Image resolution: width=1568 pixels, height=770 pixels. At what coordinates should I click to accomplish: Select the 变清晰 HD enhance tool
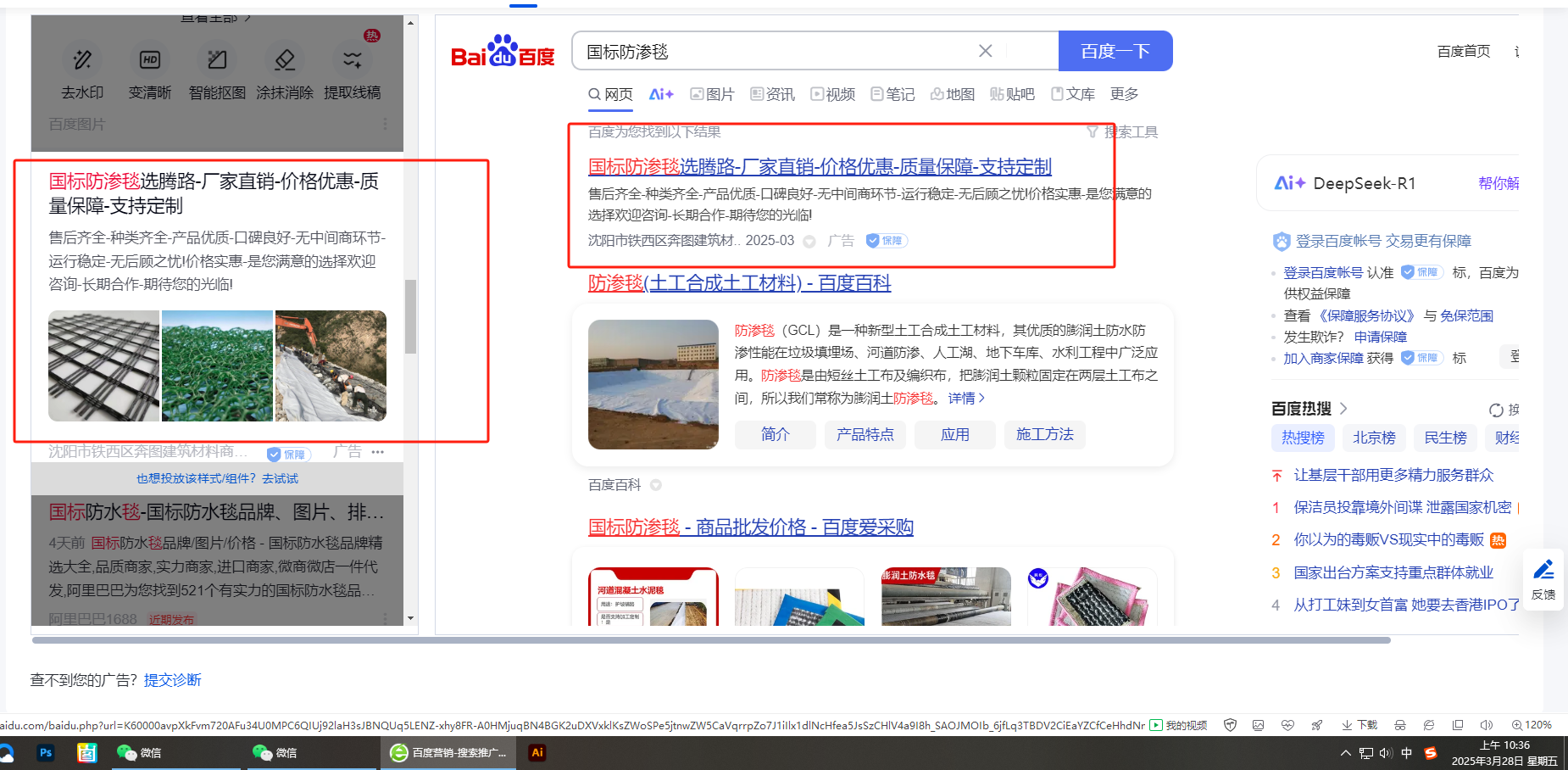150,71
